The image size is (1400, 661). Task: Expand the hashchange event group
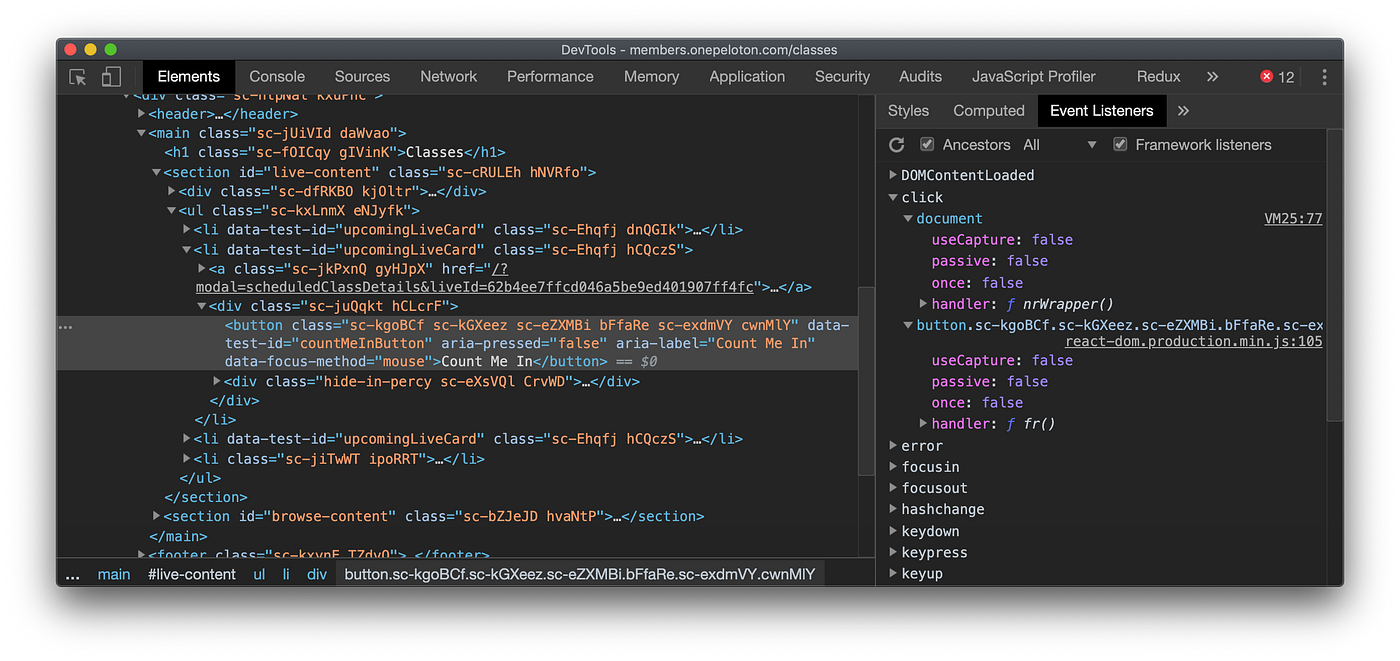click(894, 510)
